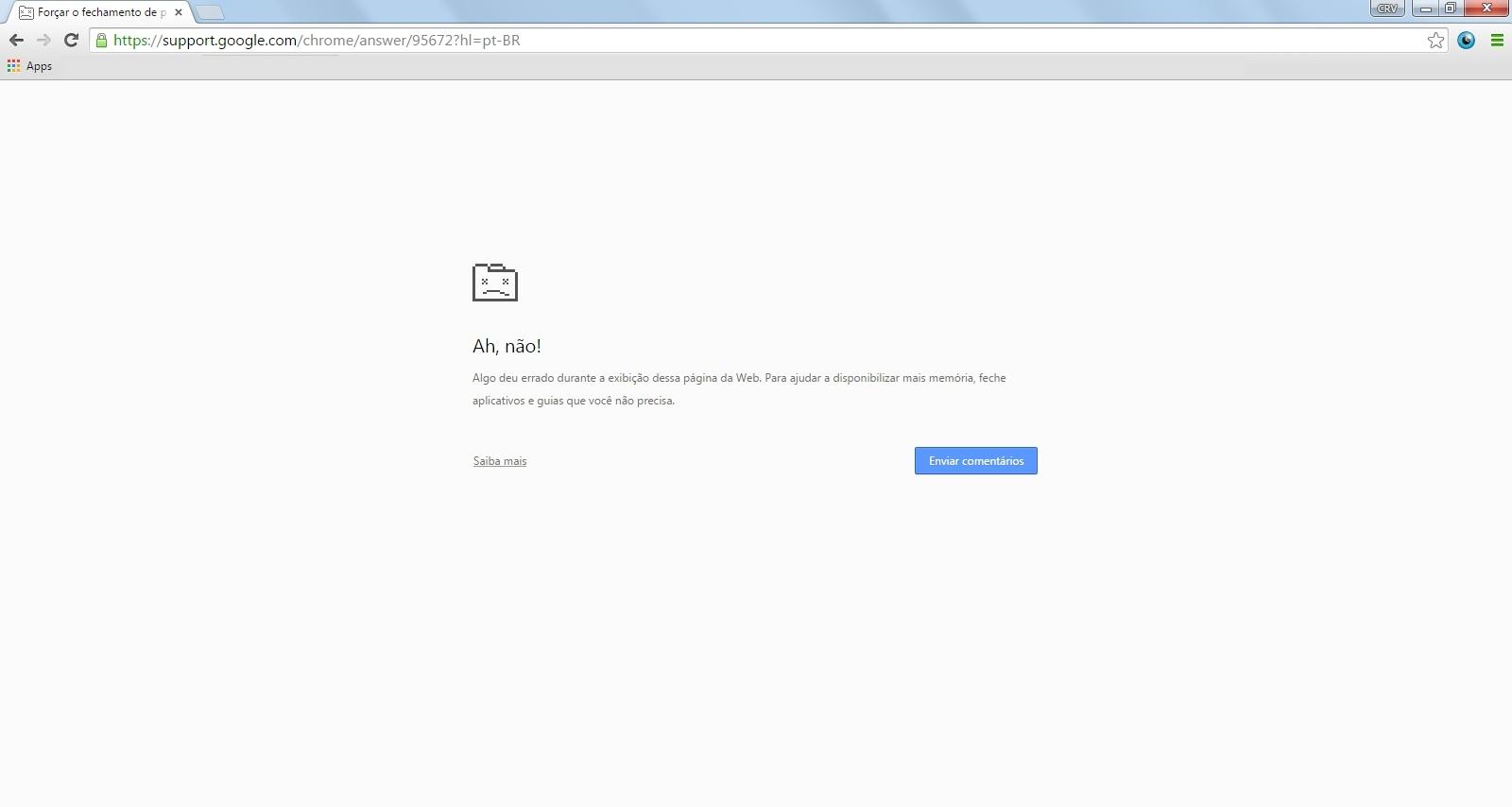Open the CRV profile switcher
The image size is (1512, 807).
point(1386,9)
